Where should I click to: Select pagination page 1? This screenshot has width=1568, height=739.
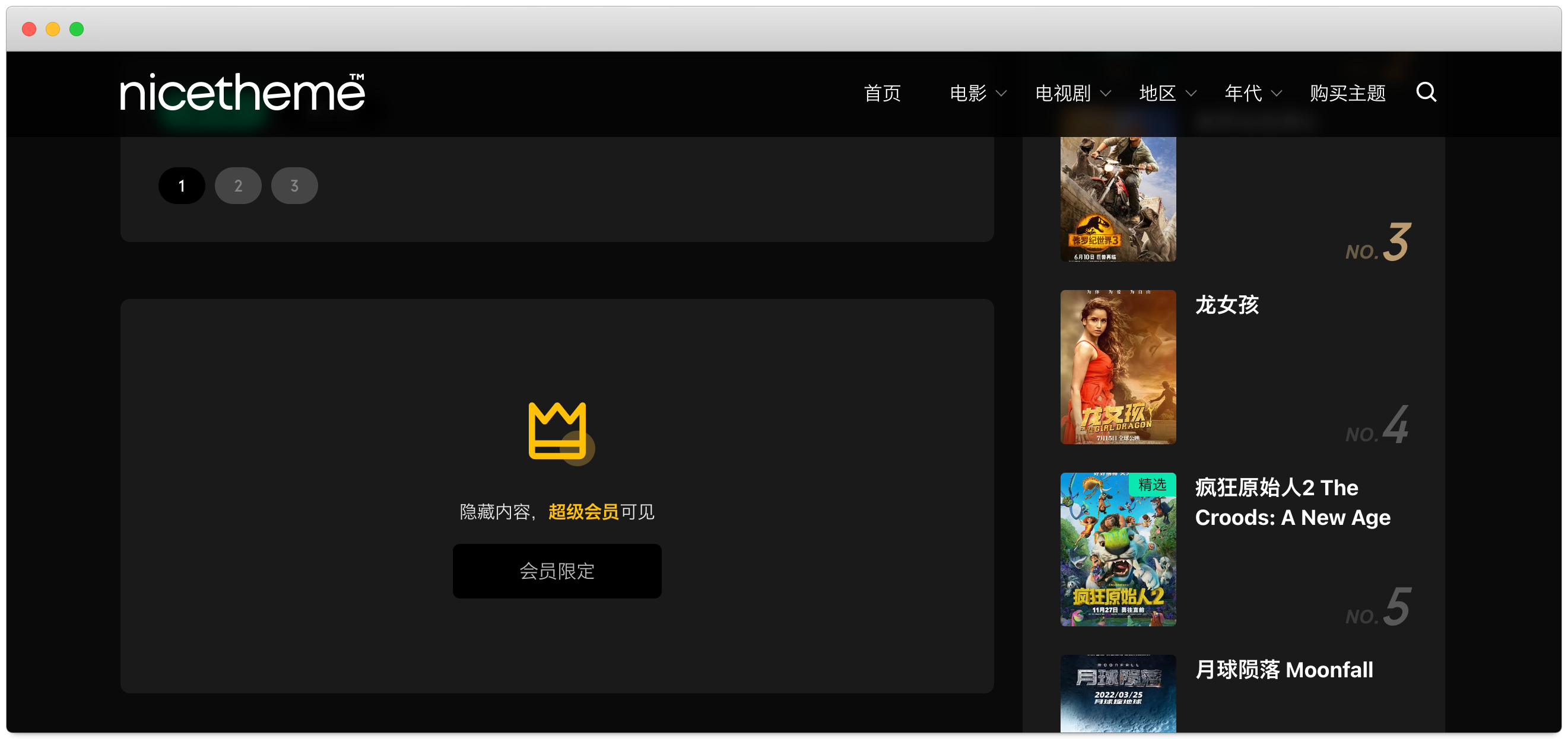click(x=182, y=186)
